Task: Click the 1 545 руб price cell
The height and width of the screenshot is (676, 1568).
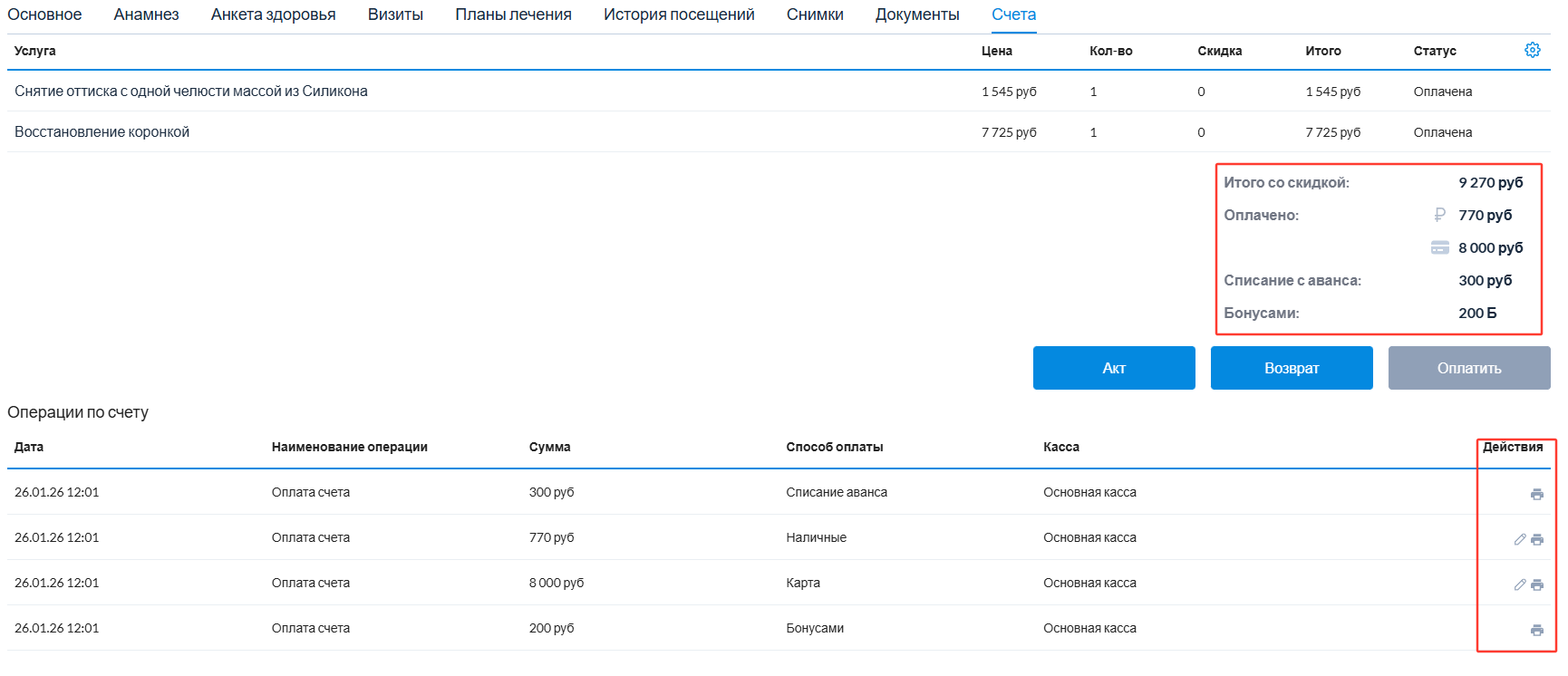Action: 1009,92
